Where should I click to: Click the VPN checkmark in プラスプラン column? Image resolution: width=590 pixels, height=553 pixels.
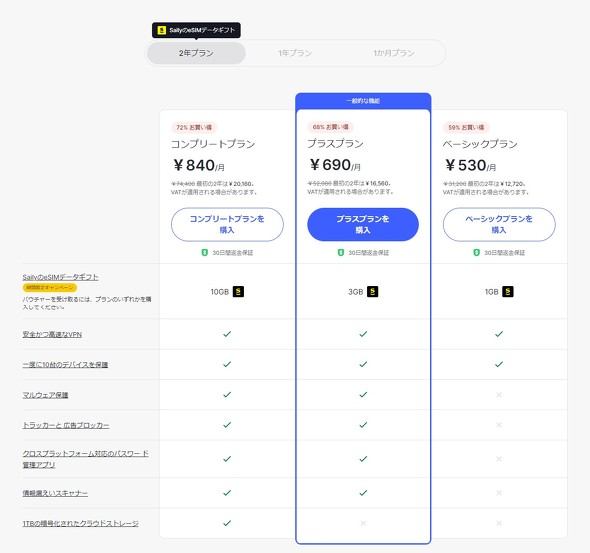[363, 334]
